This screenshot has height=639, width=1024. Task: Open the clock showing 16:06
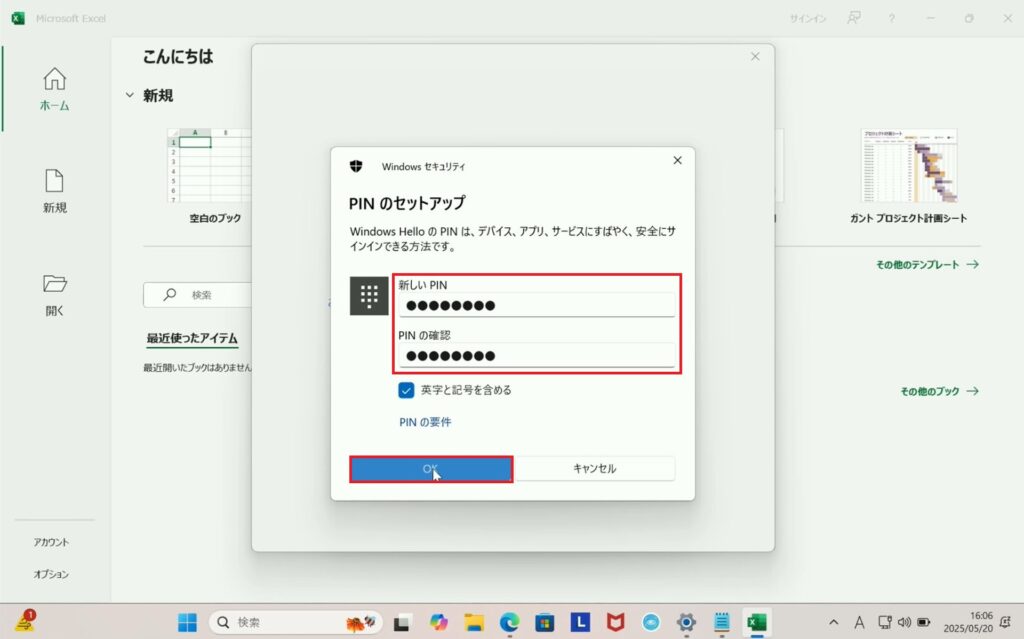pyautogui.click(x=968, y=622)
